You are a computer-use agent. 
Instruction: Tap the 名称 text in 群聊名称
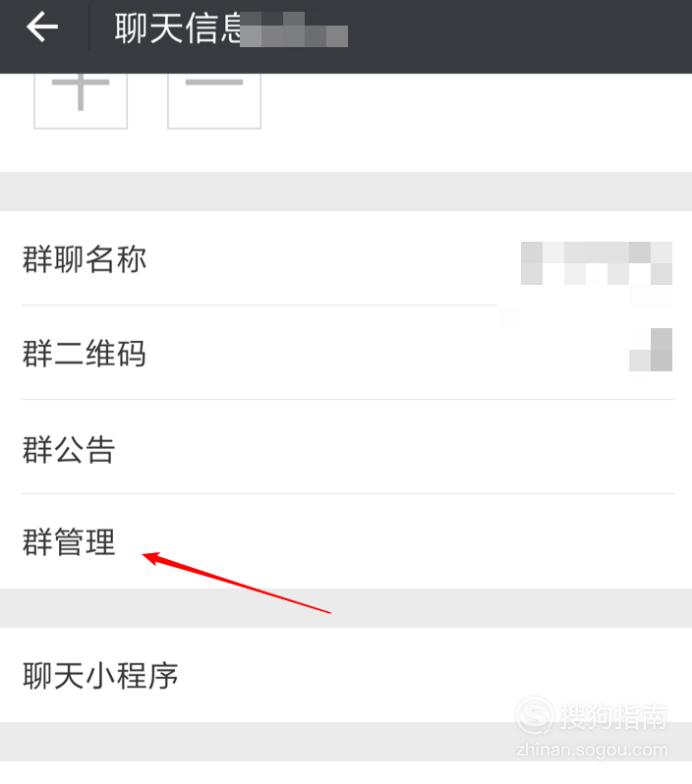pos(116,259)
